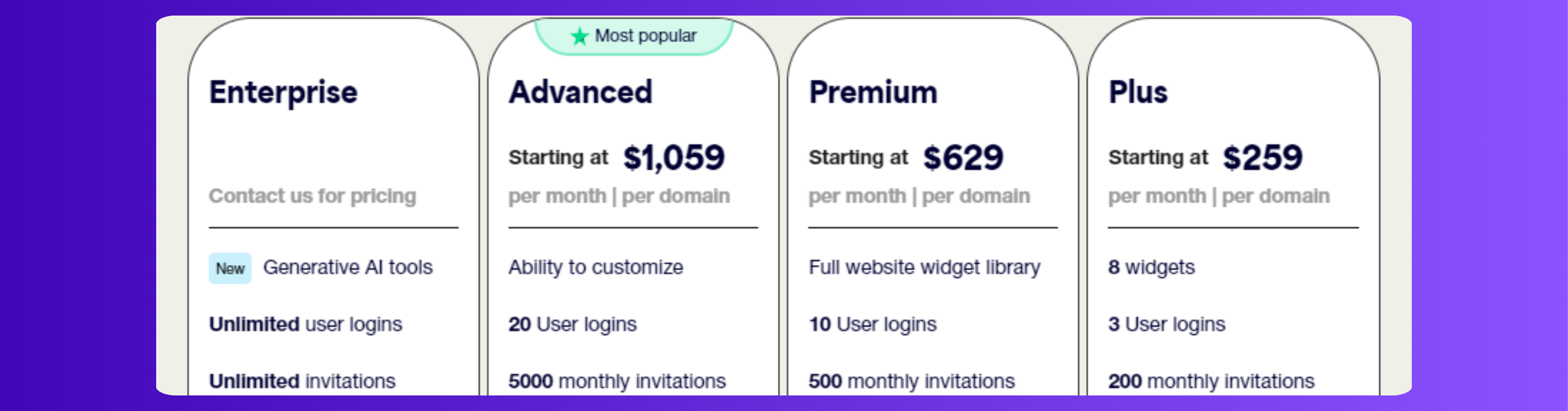Select the Most popular badge label
1568x411 pixels.
point(645,36)
